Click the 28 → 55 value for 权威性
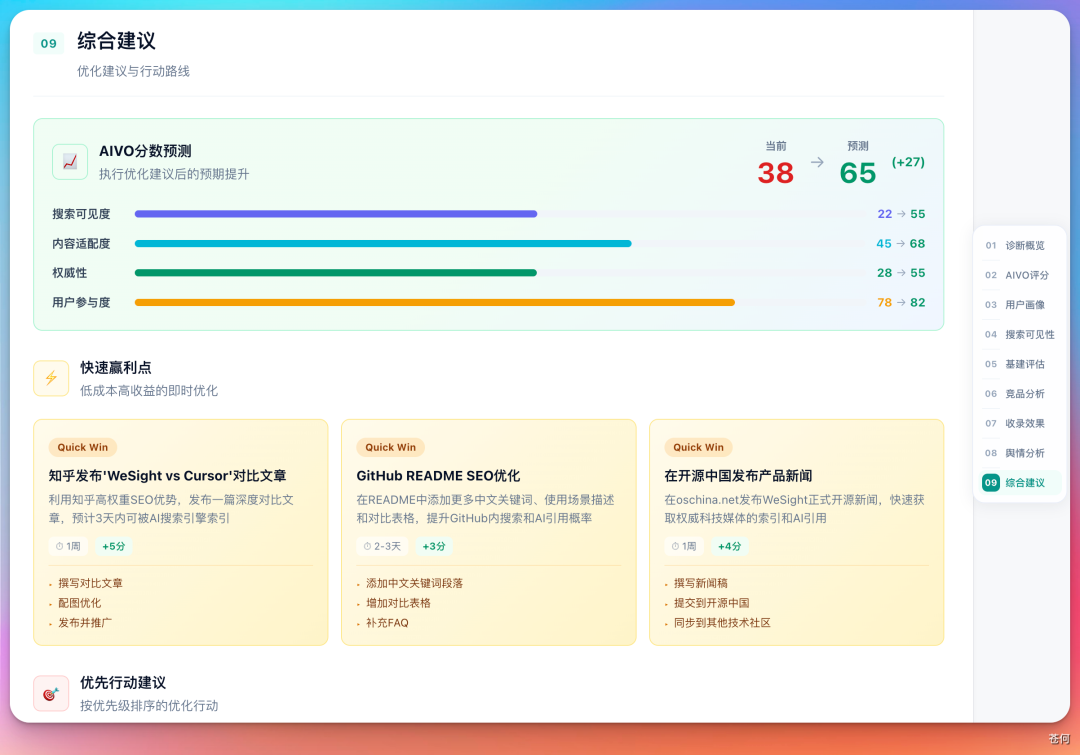 (x=901, y=273)
